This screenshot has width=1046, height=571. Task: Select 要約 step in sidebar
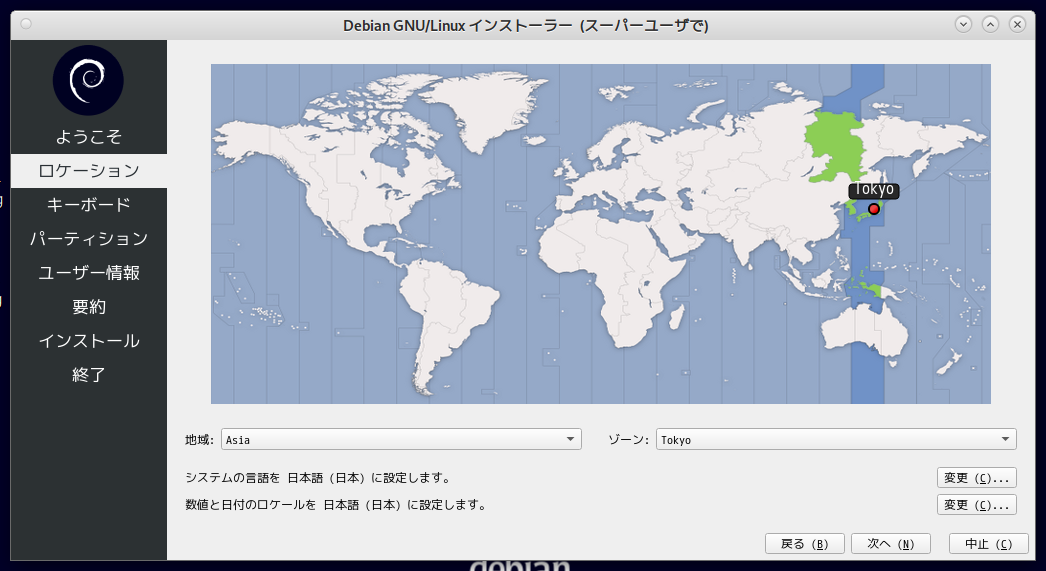(89, 307)
